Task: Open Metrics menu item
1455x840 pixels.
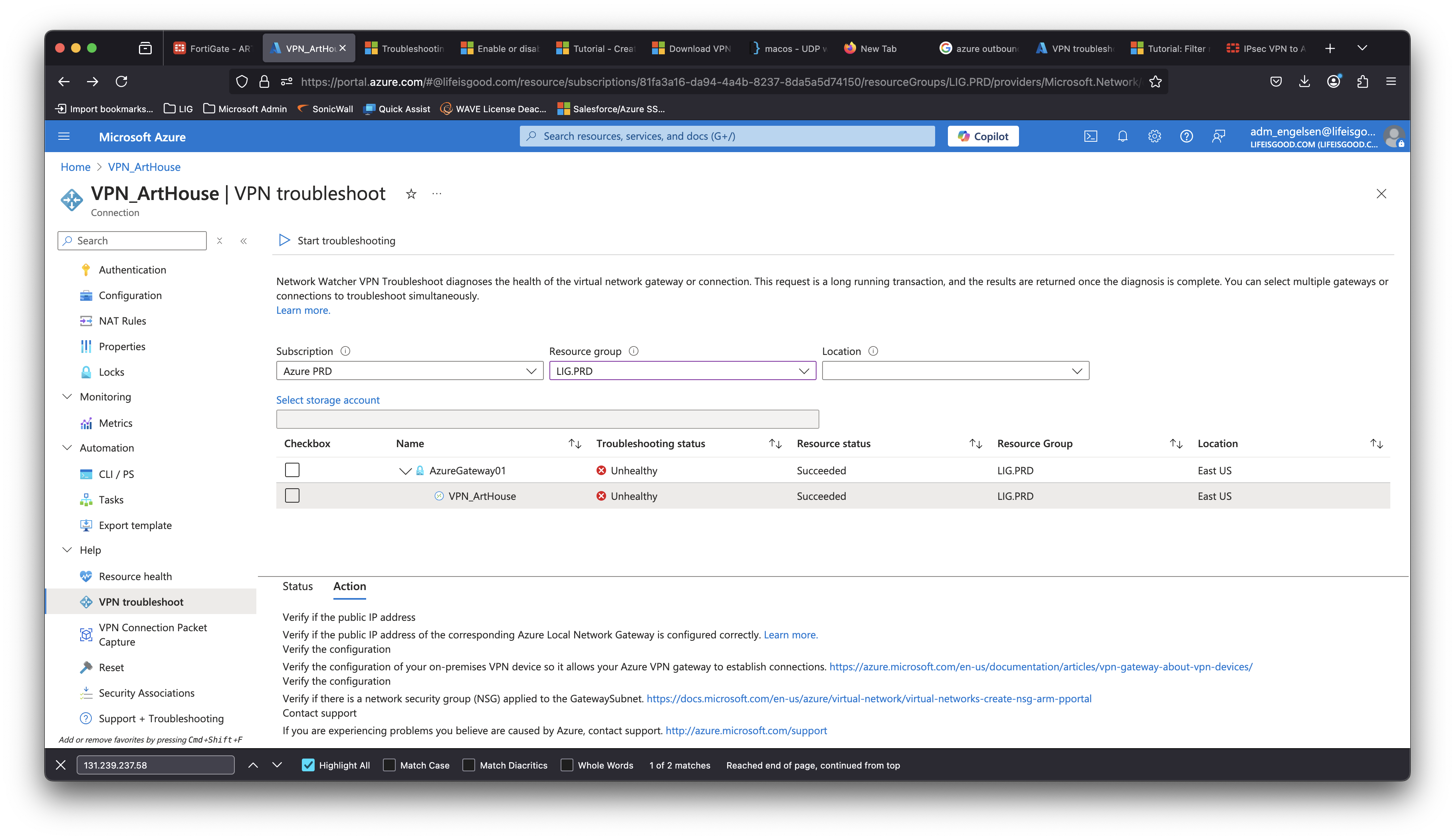Action: (x=115, y=423)
